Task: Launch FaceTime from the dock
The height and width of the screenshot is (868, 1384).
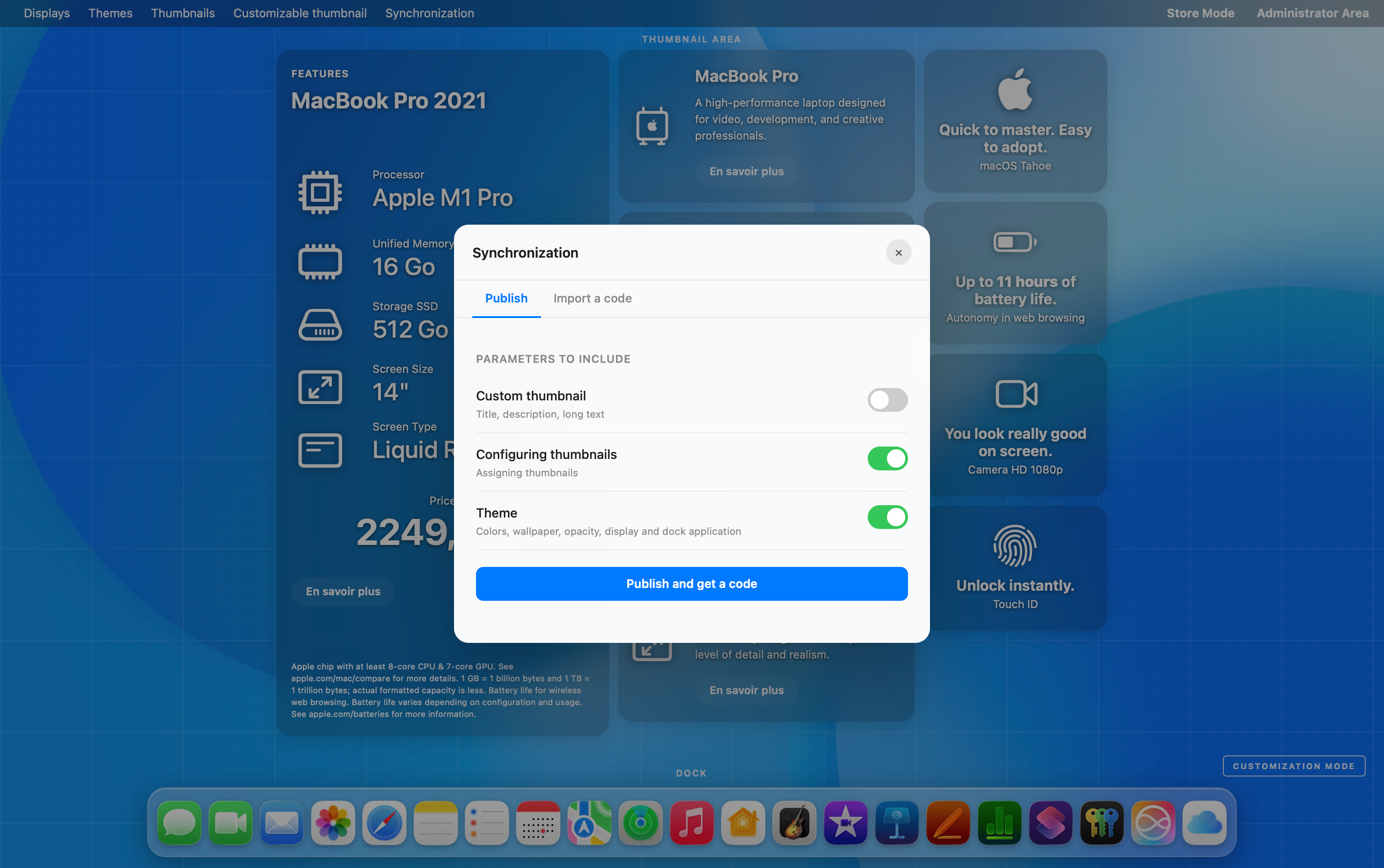Action: click(x=230, y=823)
